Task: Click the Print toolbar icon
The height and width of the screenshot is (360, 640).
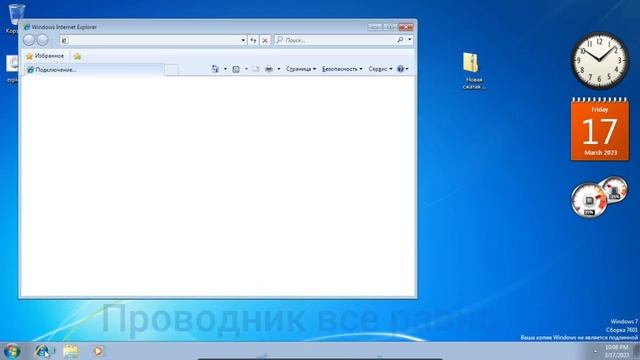Action: point(269,69)
